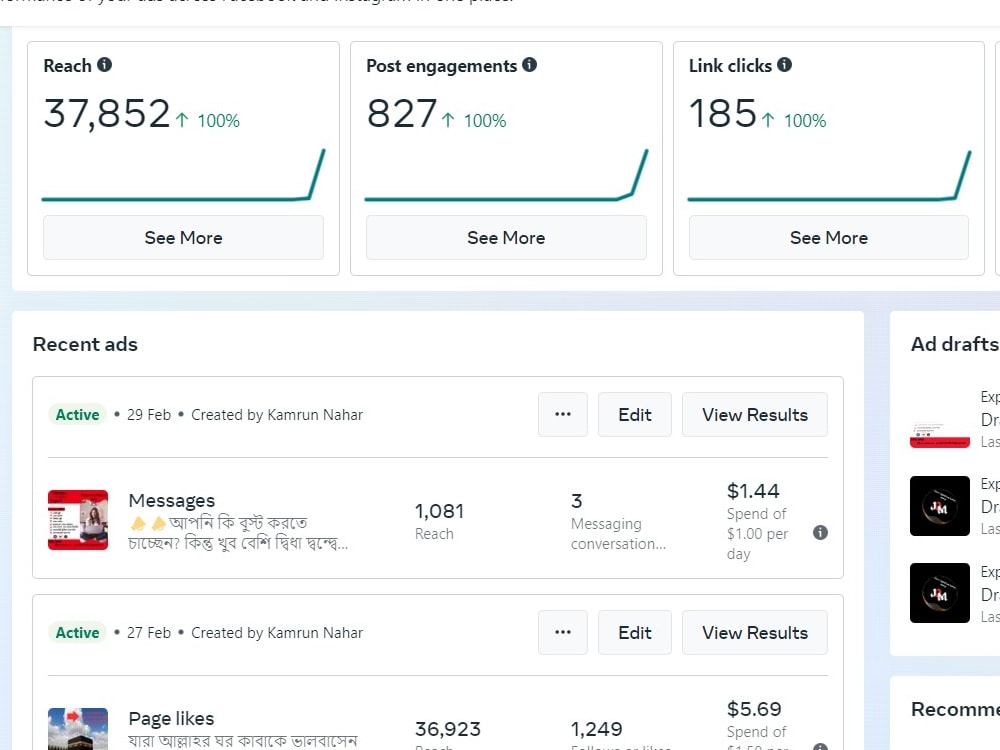1000x750 pixels.
Task: Open the Reach metric info tooltip icon
Action: 107,65
